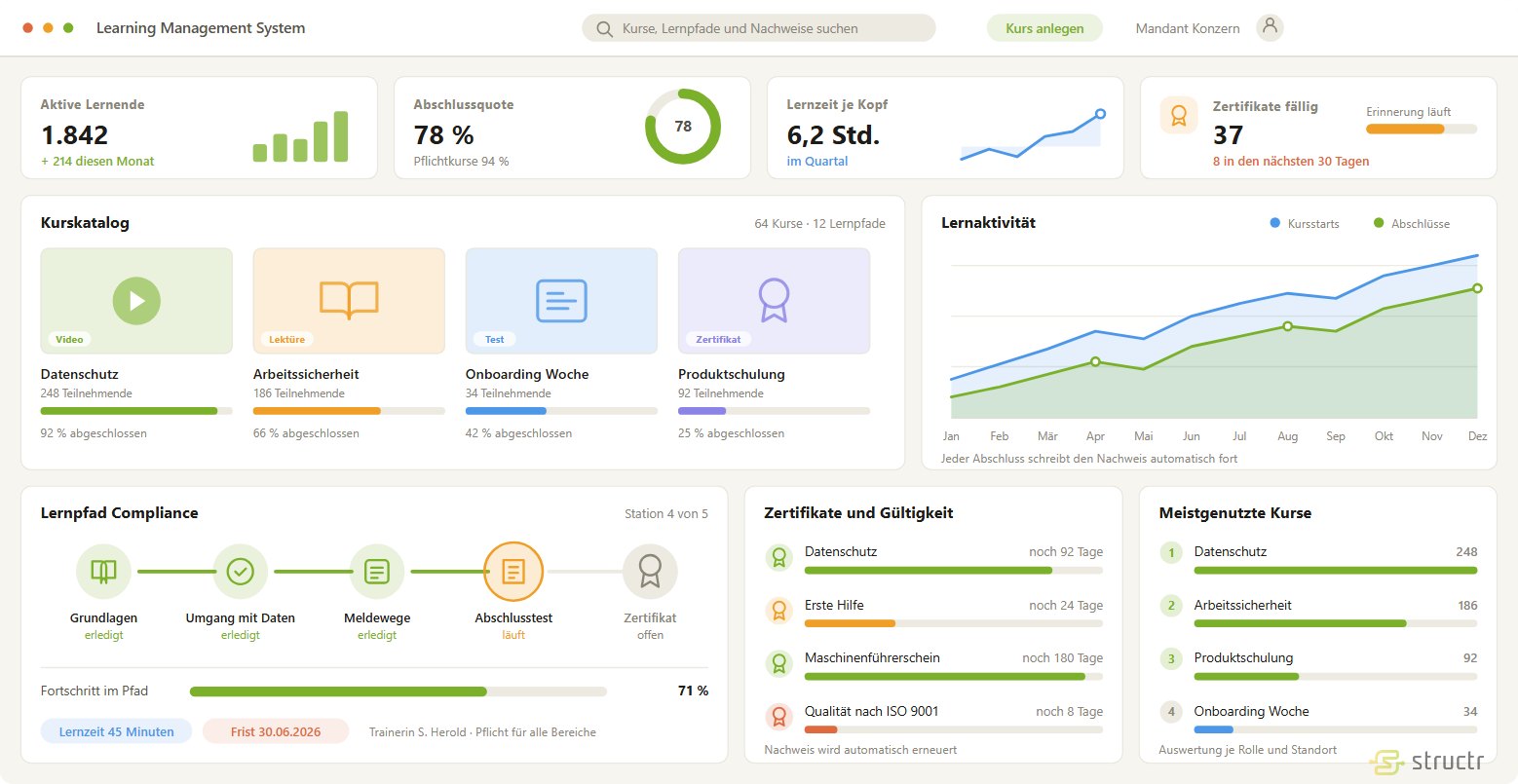This screenshot has width=1518, height=784.
Task: Click the search magnifier icon
Action: [x=604, y=29]
